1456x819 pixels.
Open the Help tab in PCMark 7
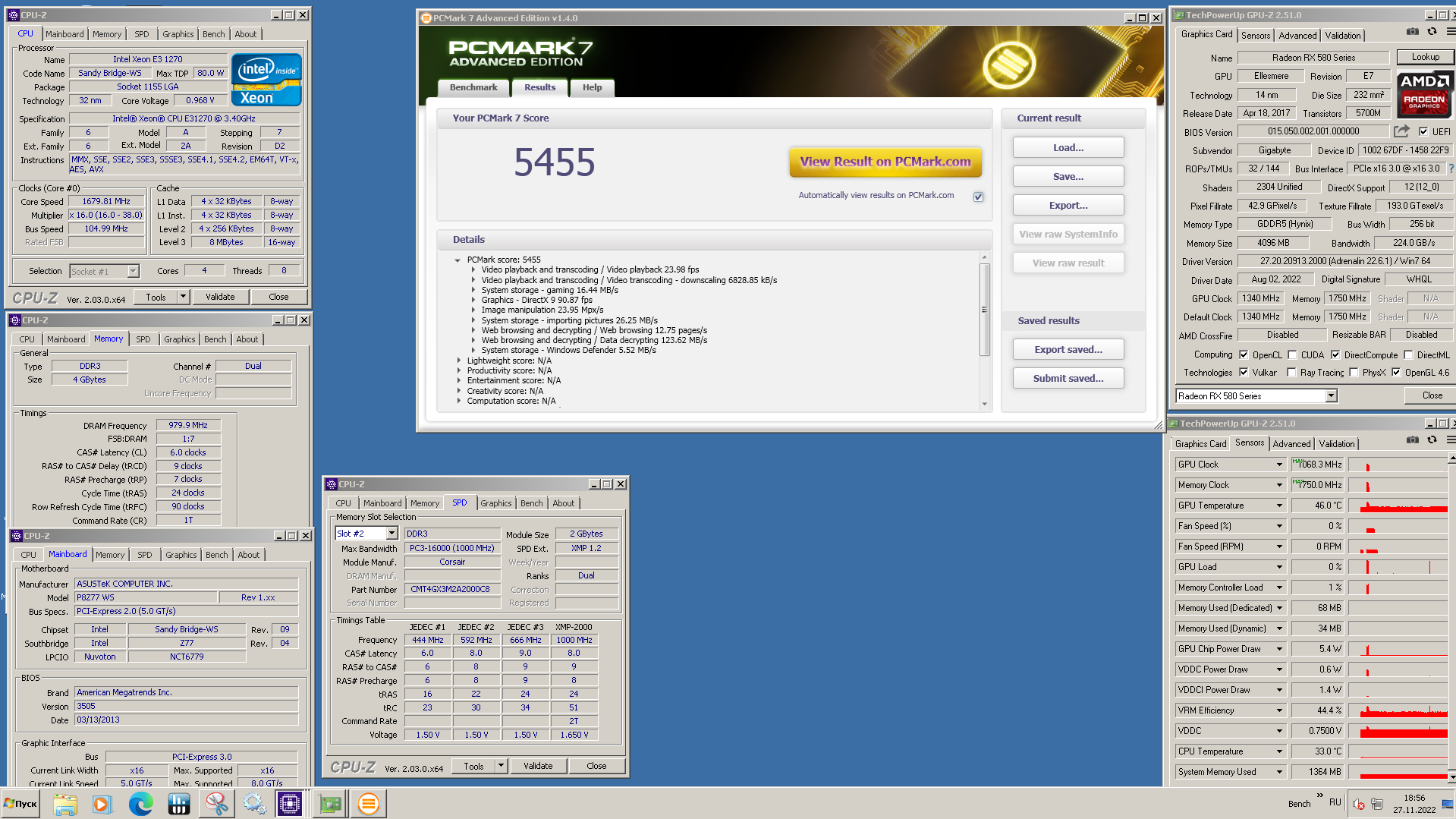click(x=592, y=87)
